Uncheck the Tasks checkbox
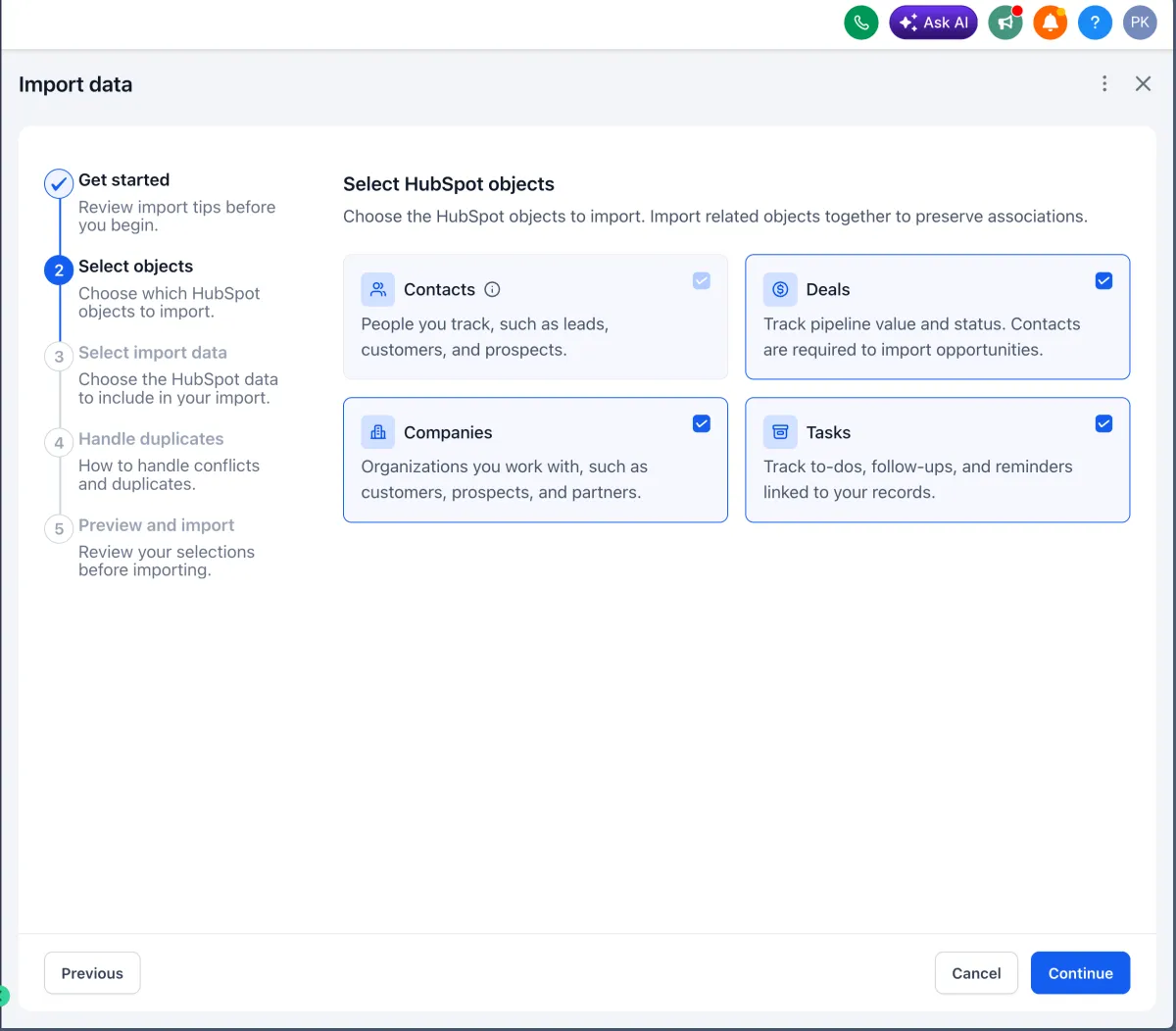 [1103, 423]
